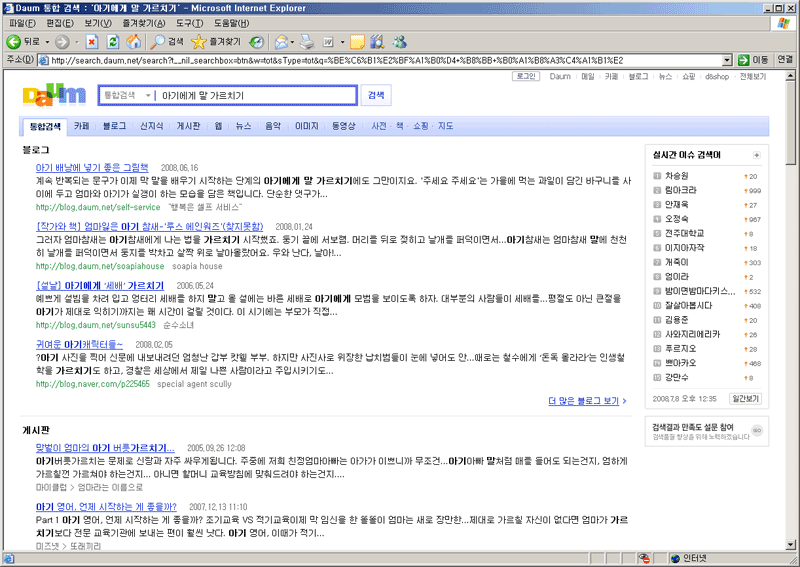Open the 보기(V) menu

98,23
